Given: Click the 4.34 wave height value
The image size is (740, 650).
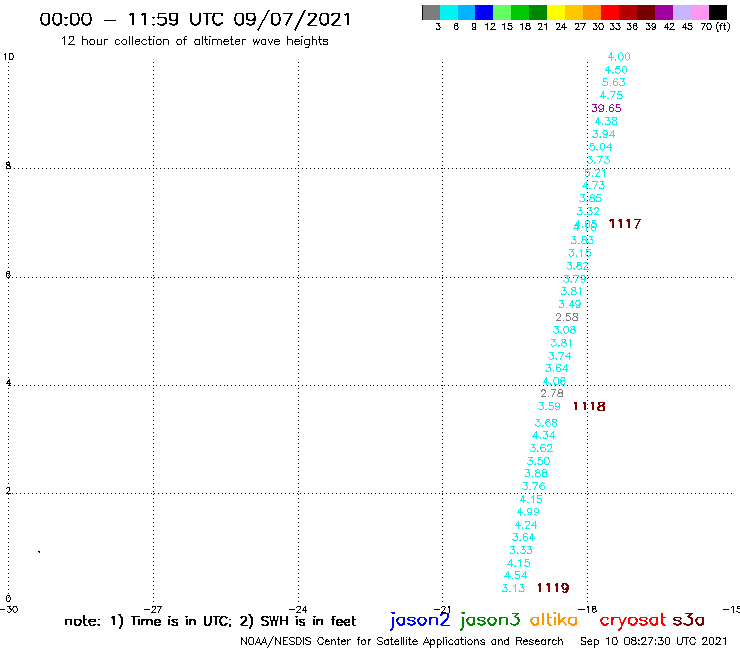Looking at the screenshot, I should coord(544,435).
